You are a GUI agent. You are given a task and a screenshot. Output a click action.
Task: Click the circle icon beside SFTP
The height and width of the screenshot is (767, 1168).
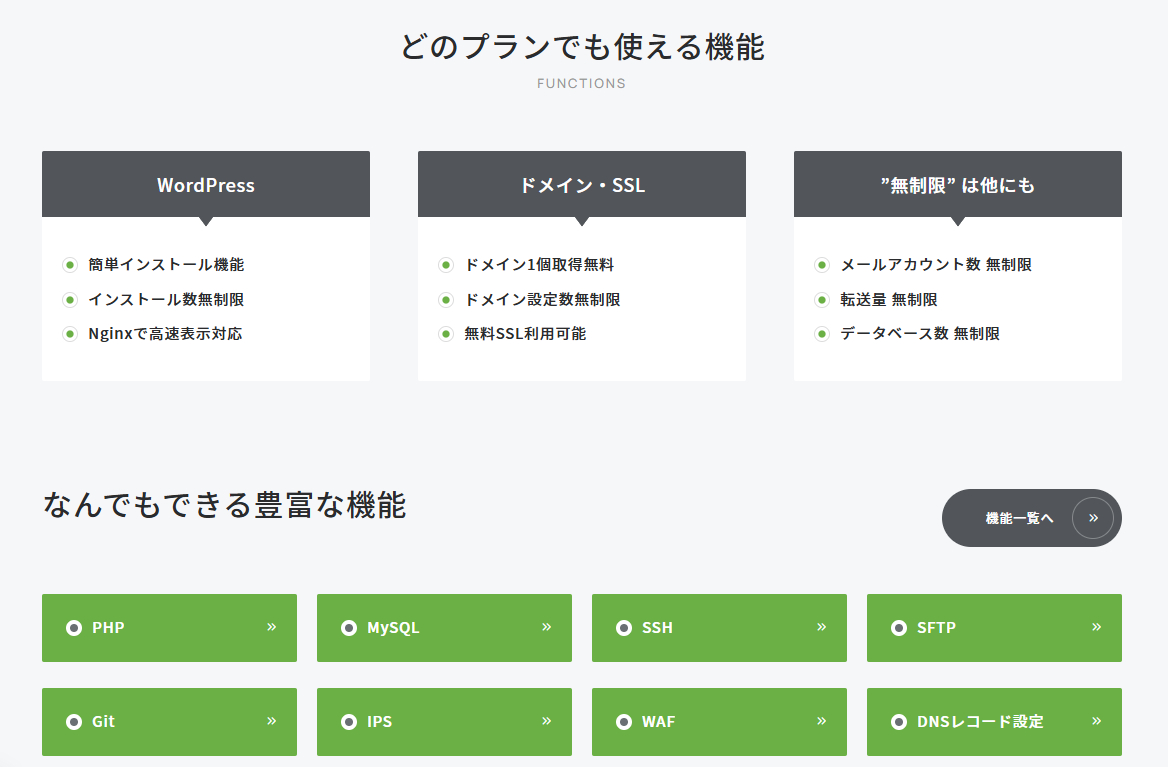(x=898, y=628)
